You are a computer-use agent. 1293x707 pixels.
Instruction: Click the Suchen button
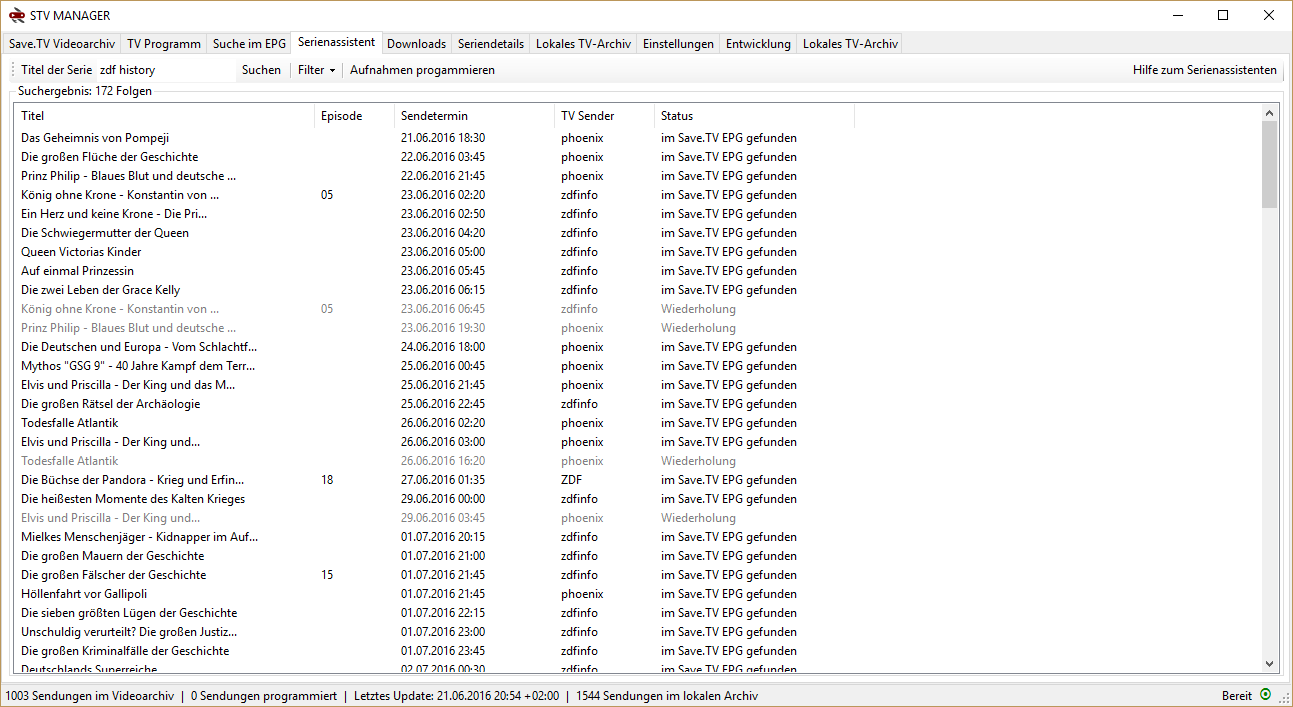pos(261,70)
